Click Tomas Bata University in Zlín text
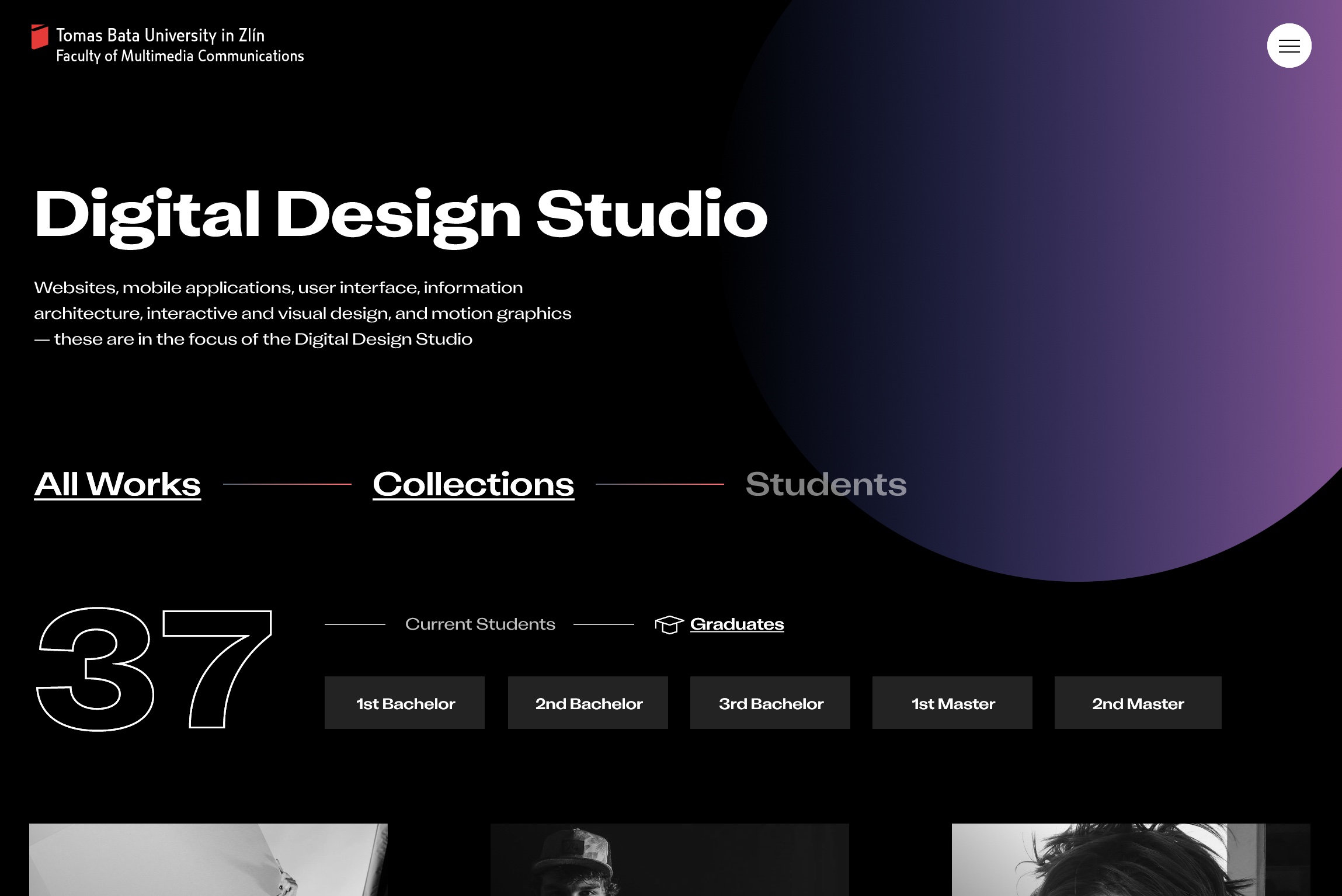 point(161,36)
